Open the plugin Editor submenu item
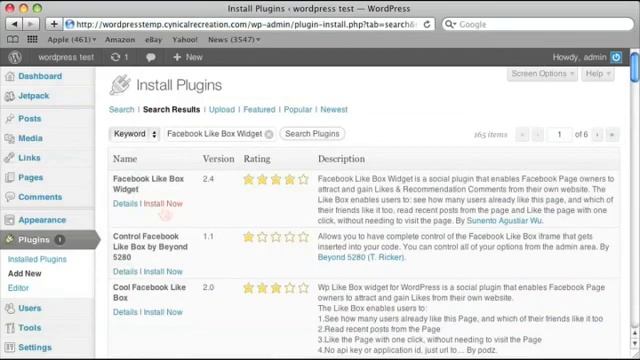 18,288
